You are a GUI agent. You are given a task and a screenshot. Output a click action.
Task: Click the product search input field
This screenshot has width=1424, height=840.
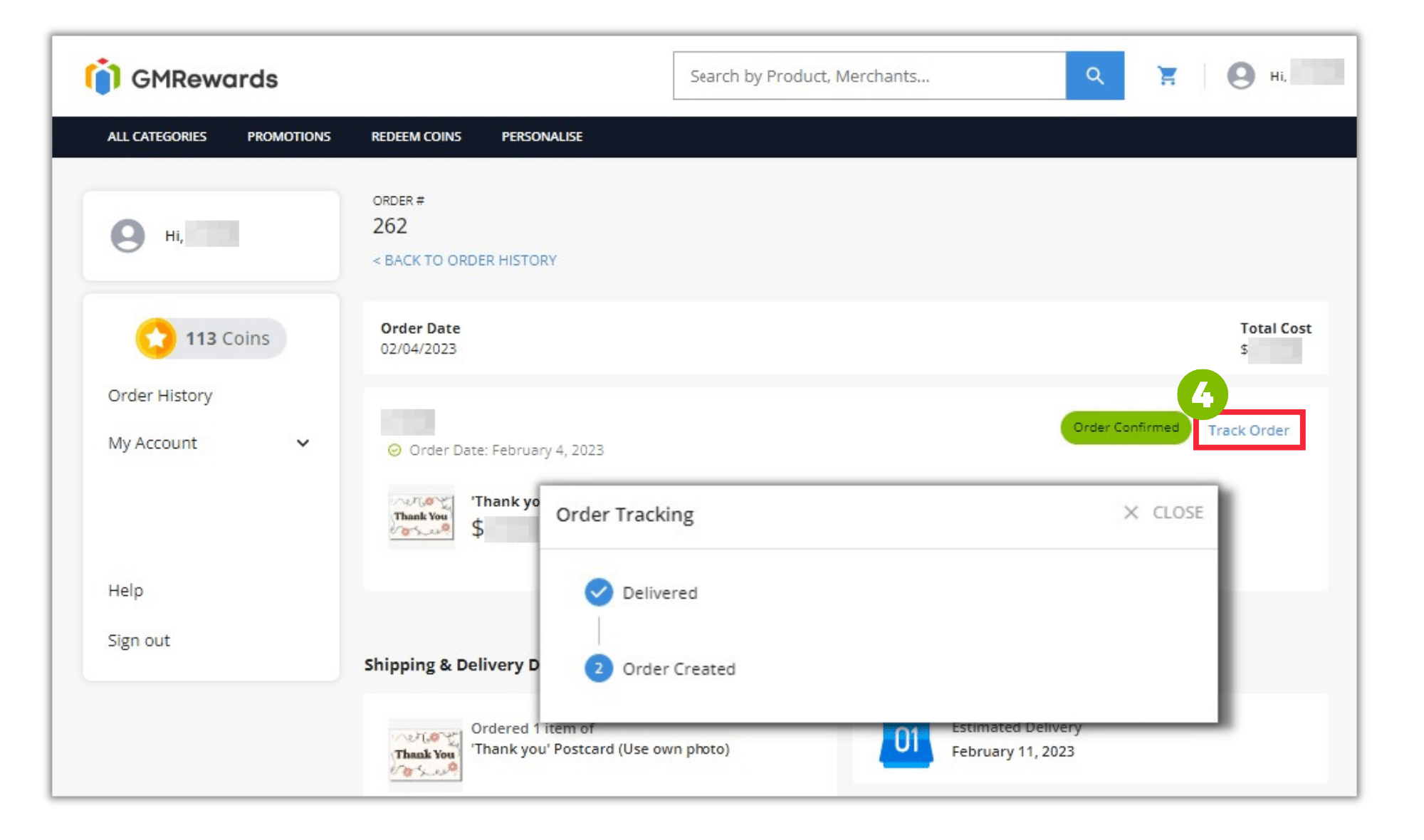click(x=854, y=75)
